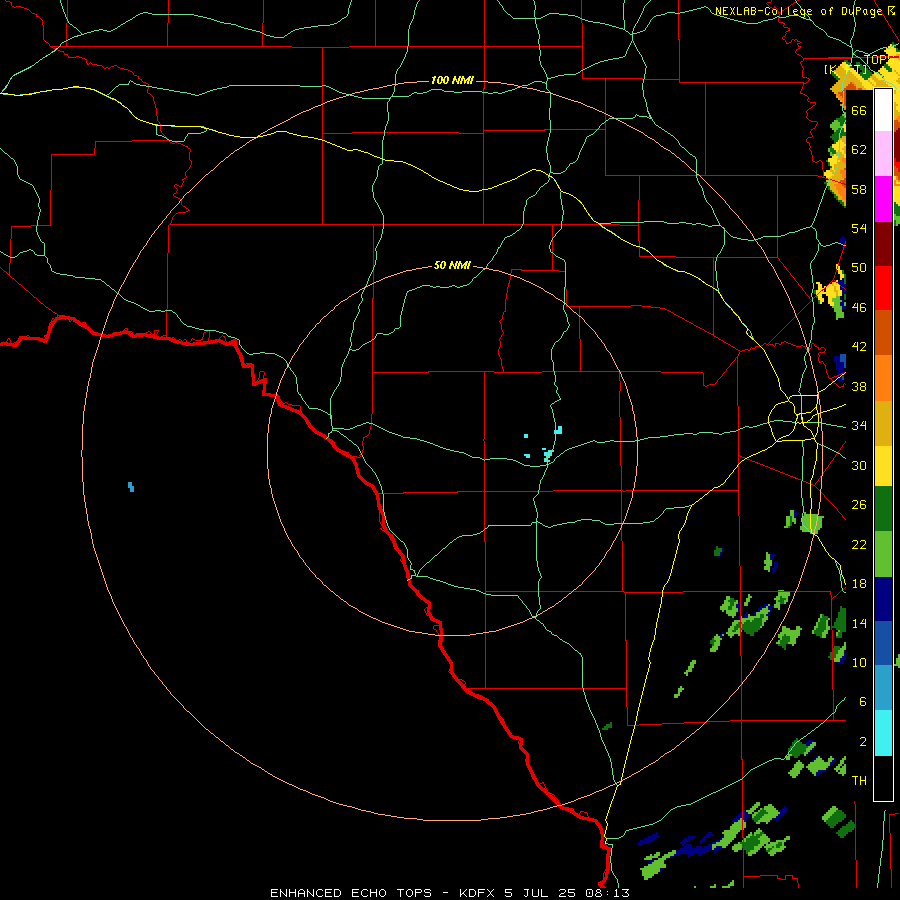The width and height of the screenshot is (900, 900).
Task: Click the legend value '46'
Action: click(x=859, y=308)
